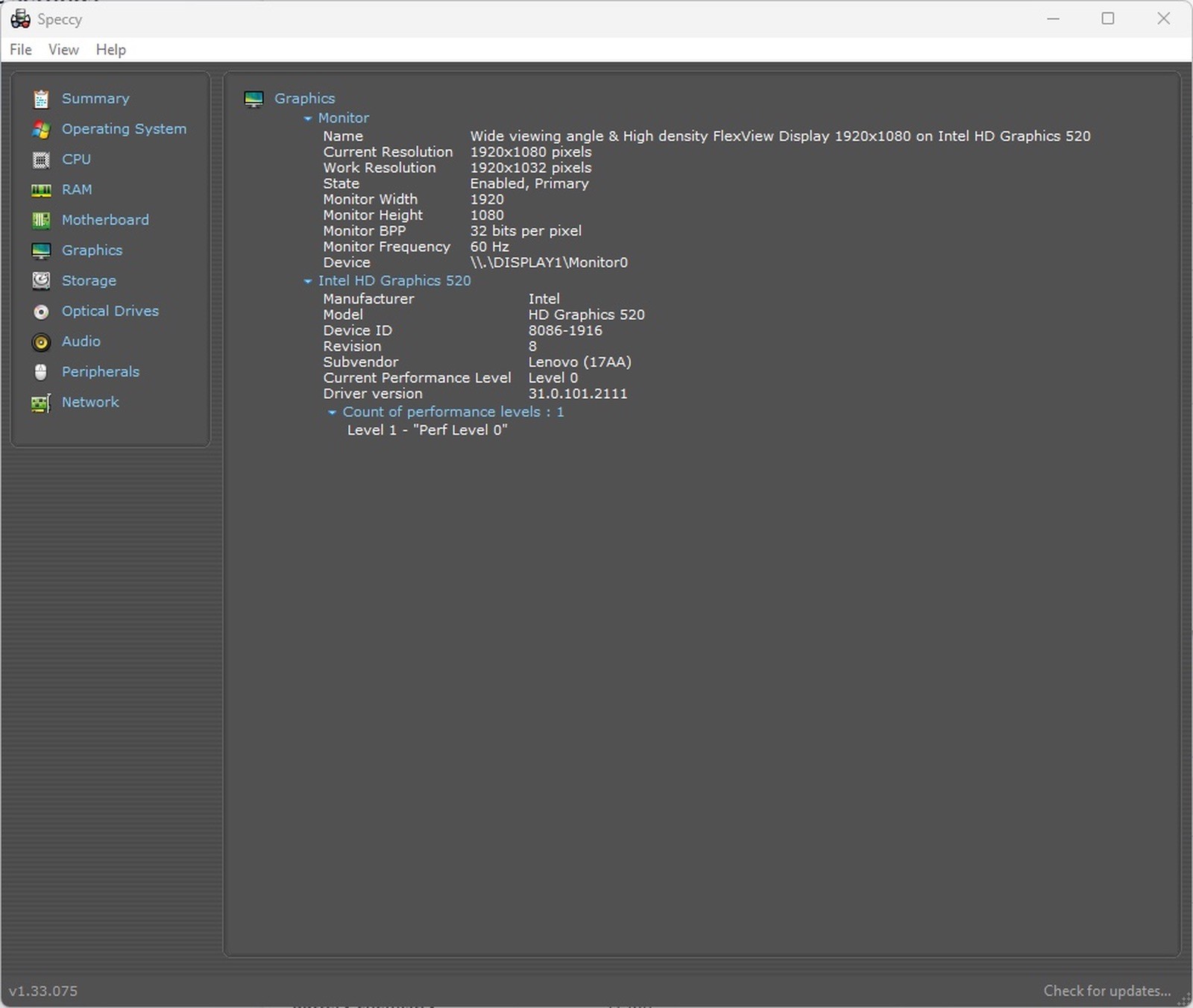
Task: Maximize the Speccy window
Action: 1108,19
